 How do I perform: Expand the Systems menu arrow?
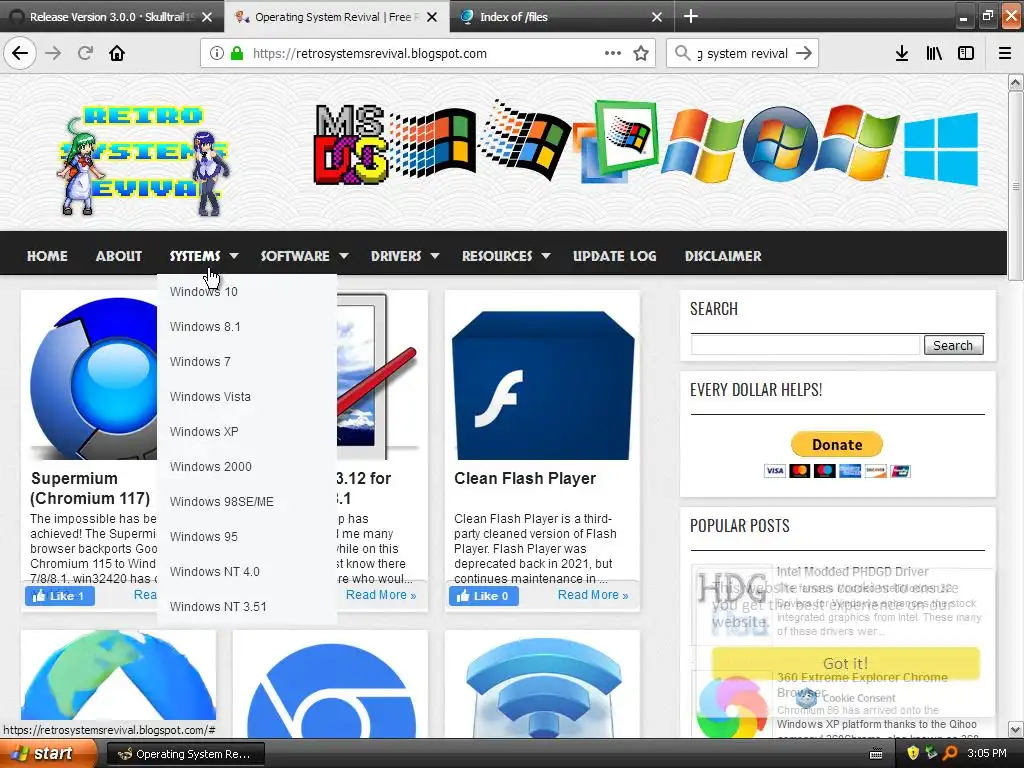click(234, 256)
